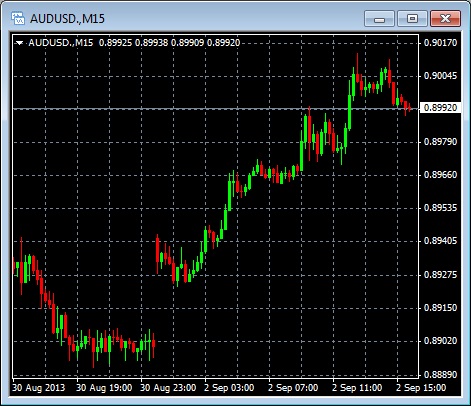
Task: Click the 2 Sep 07:00 time label
Action: coord(293,388)
